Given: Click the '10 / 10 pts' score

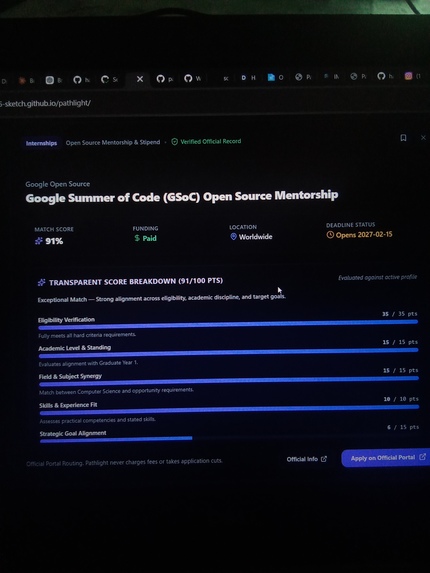Looking at the screenshot, I should 401,399.
